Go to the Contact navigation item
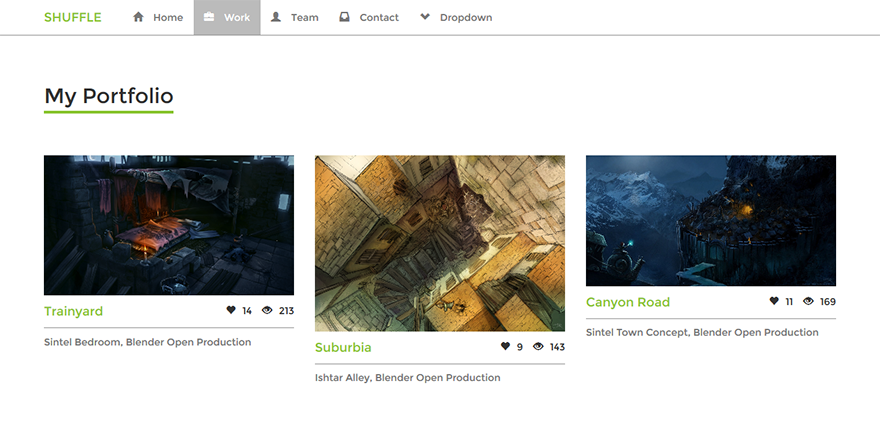The height and width of the screenshot is (427, 880). [x=378, y=17]
